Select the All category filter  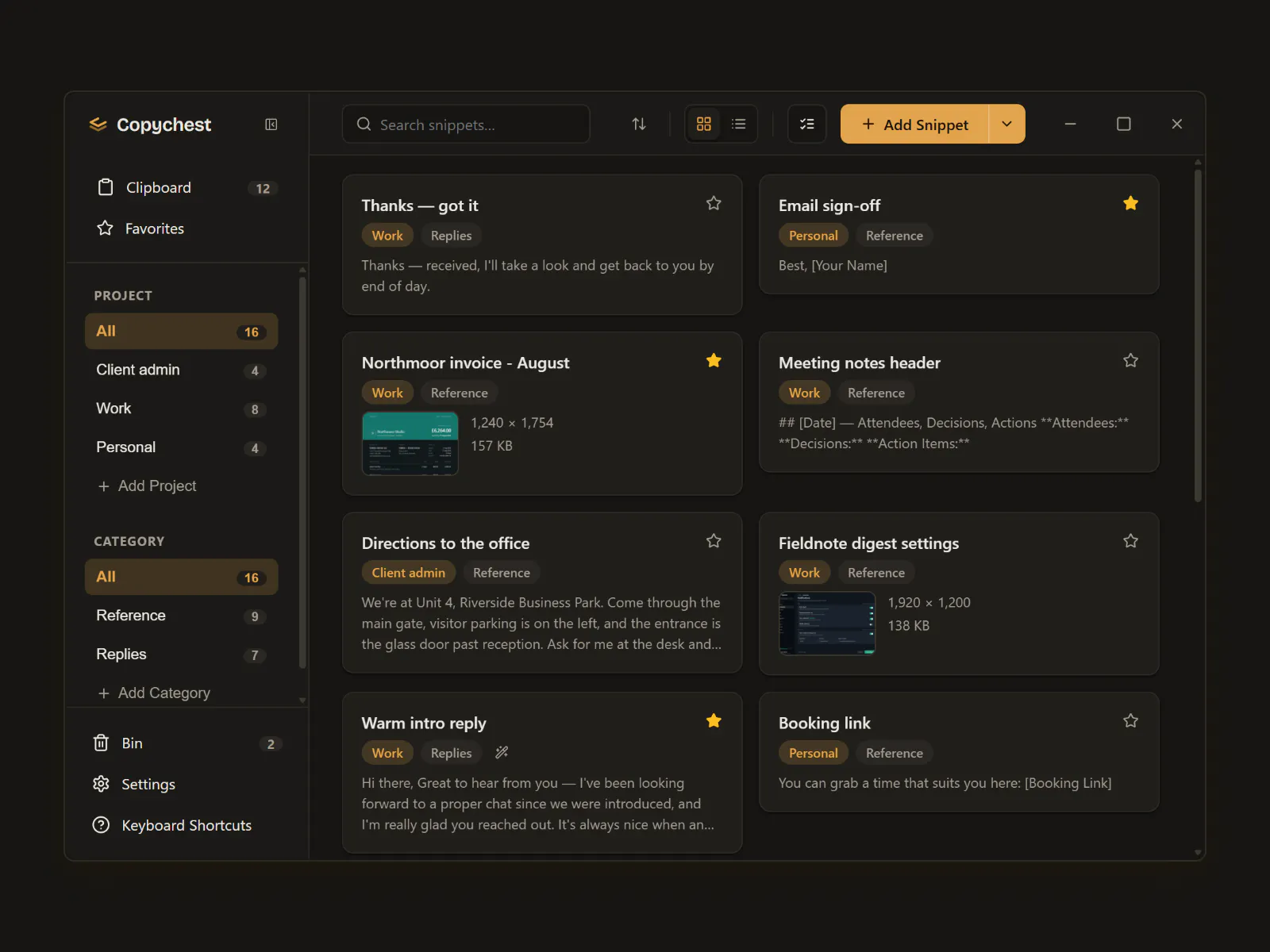(182, 577)
